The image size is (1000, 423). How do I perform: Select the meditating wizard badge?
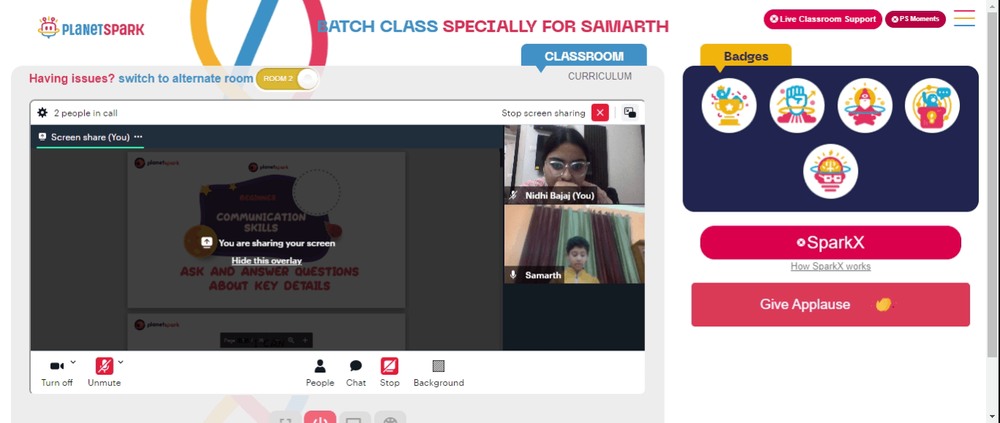click(865, 105)
